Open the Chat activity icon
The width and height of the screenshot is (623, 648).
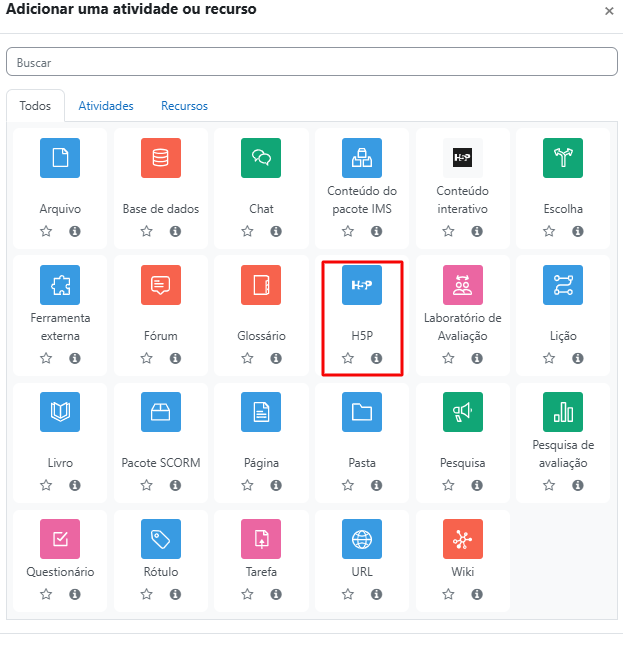[261, 158]
